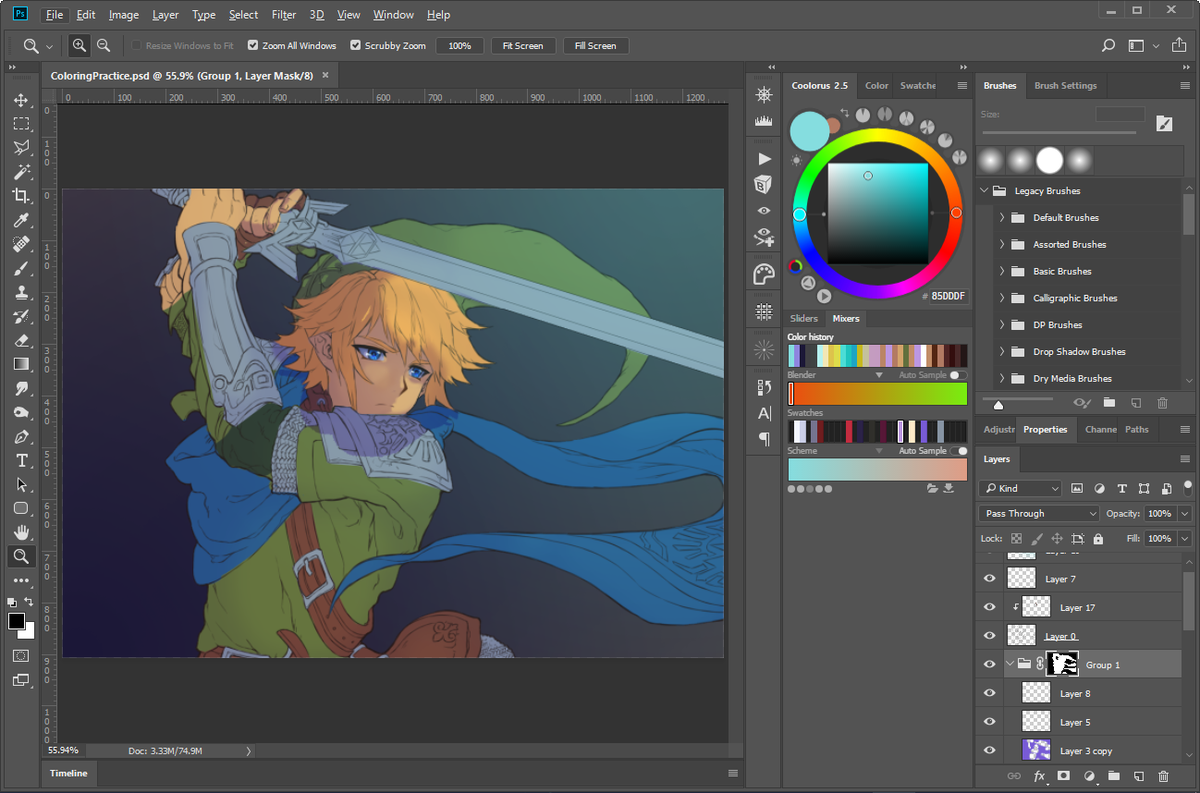This screenshot has height=793, width=1200.
Task: Hide Layer 8 visibility eye
Action: pos(989,693)
